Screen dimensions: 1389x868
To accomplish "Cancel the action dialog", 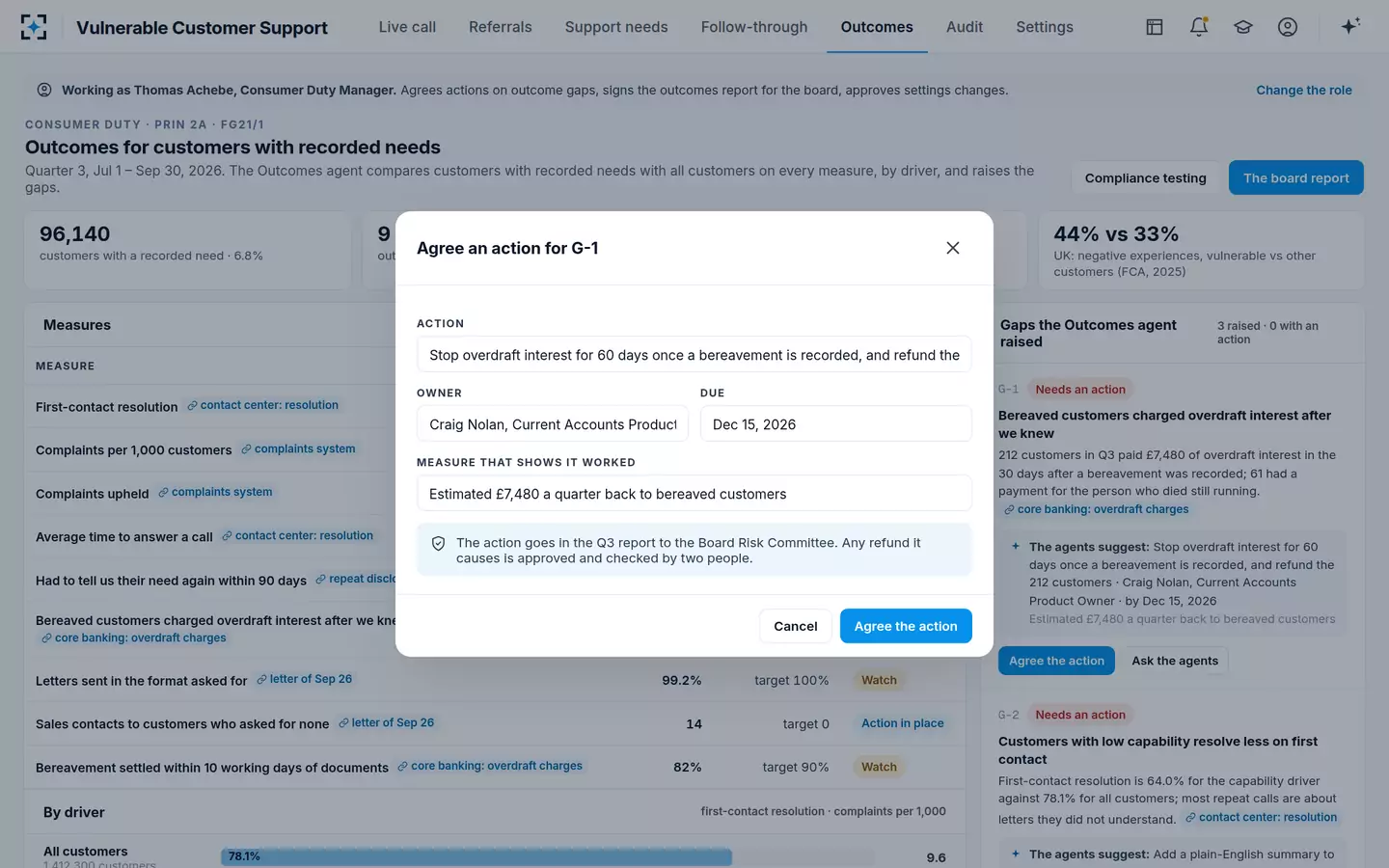I will point(796,626).
